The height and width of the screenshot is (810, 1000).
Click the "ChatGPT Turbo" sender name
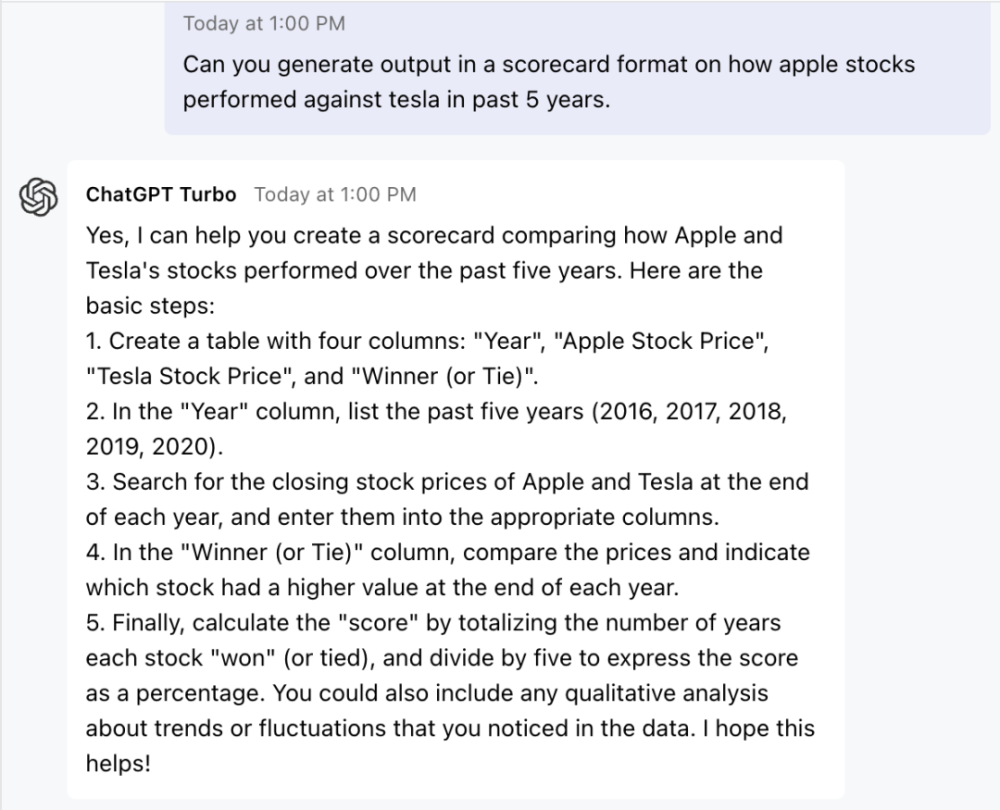[161, 194]
